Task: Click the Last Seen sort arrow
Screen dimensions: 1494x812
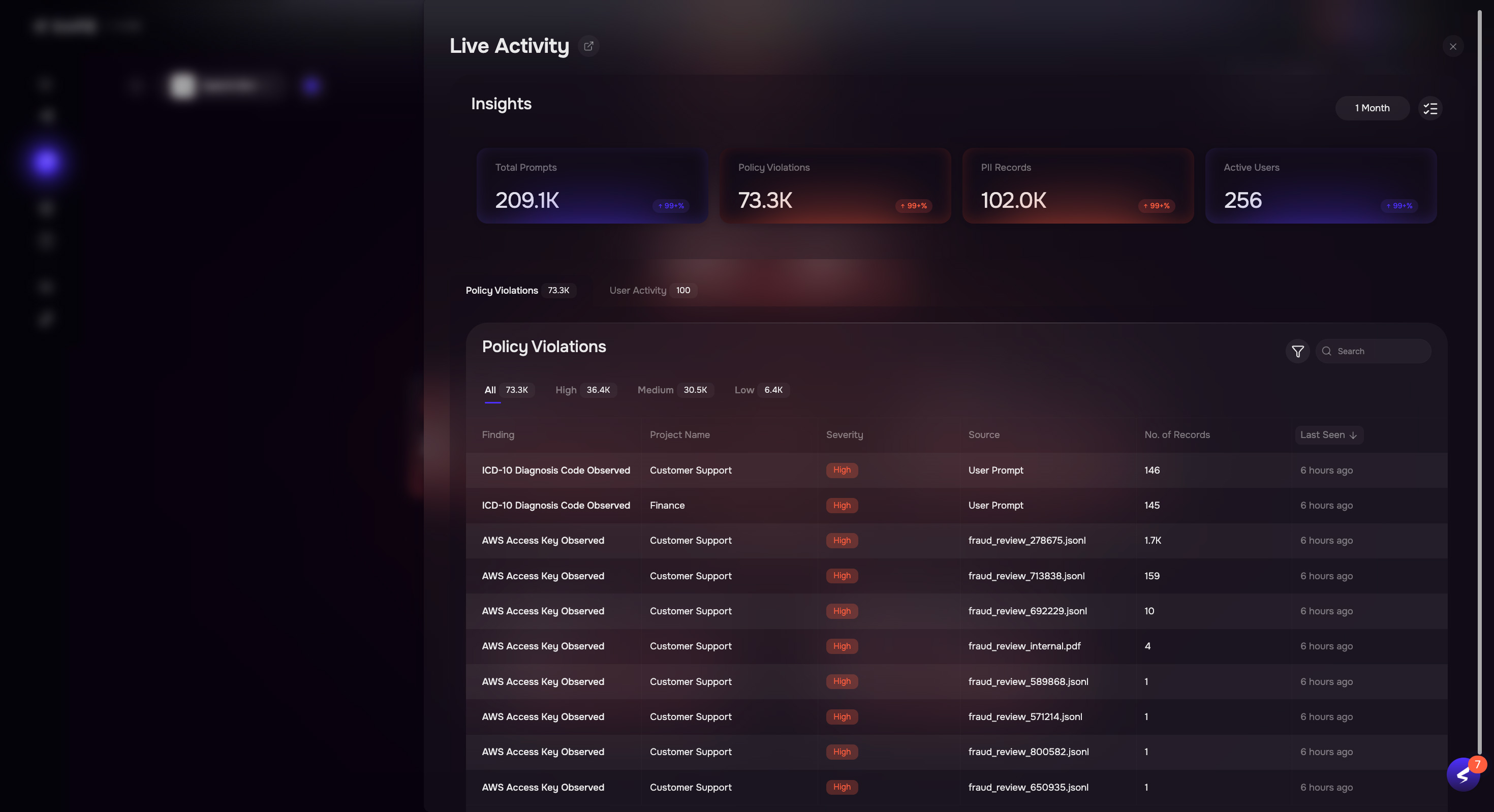Action: (x=1353, y=435)
